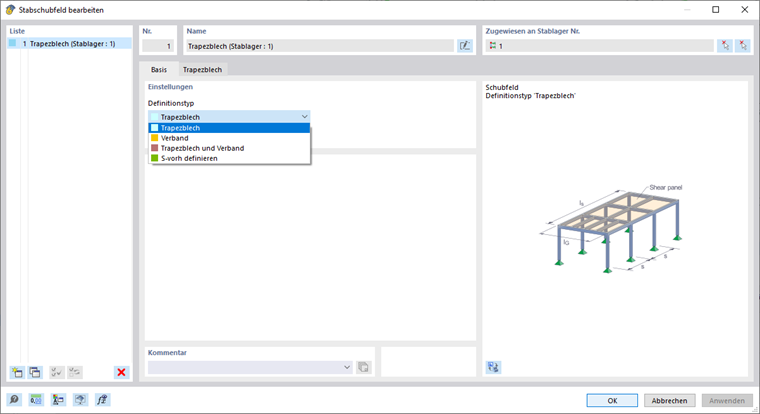
Task: Toggle the preview graphic view icon
Action: pos(493,367)
